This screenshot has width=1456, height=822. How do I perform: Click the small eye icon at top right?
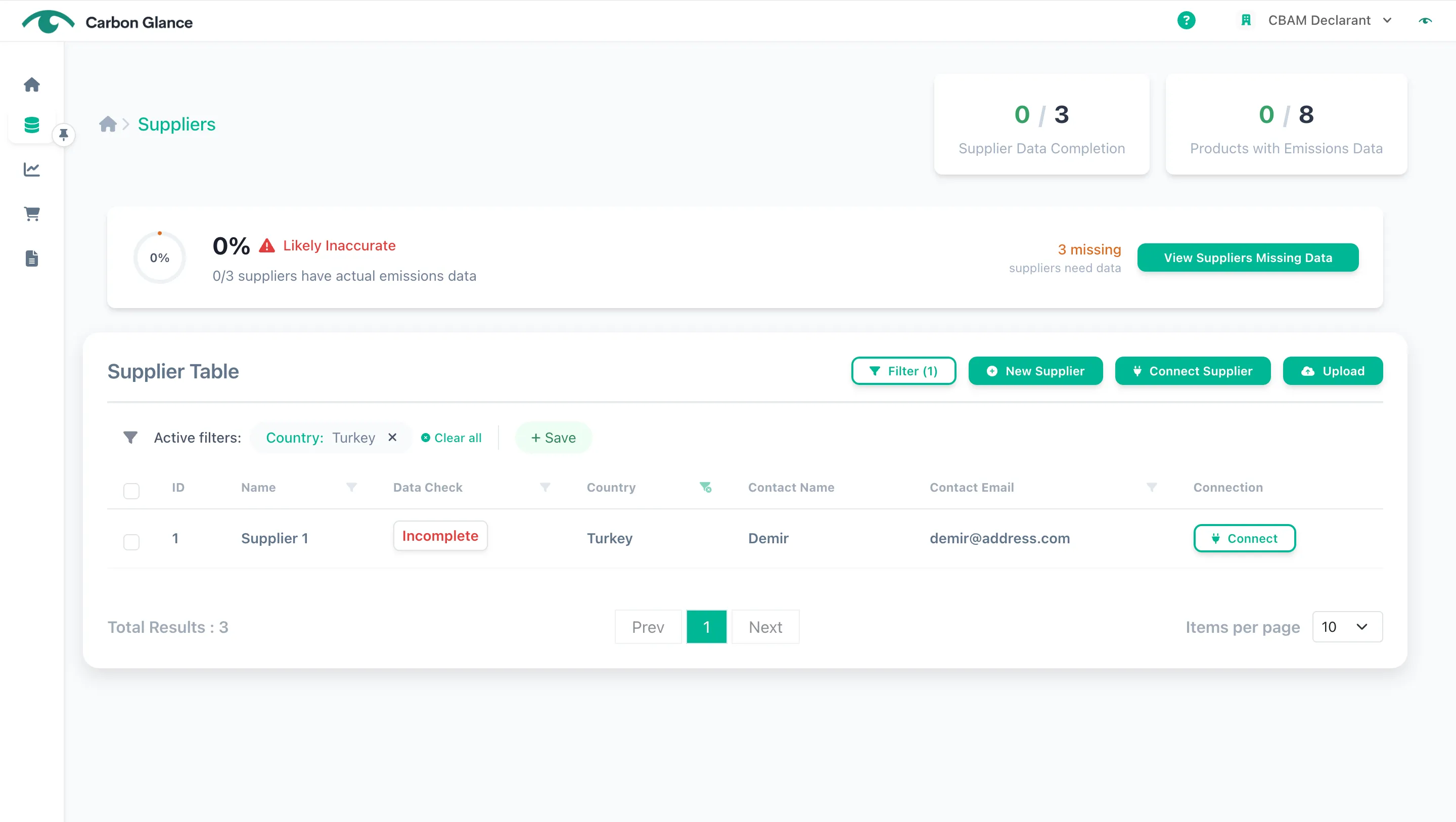pyautogui.click(x=1425, y=20)
